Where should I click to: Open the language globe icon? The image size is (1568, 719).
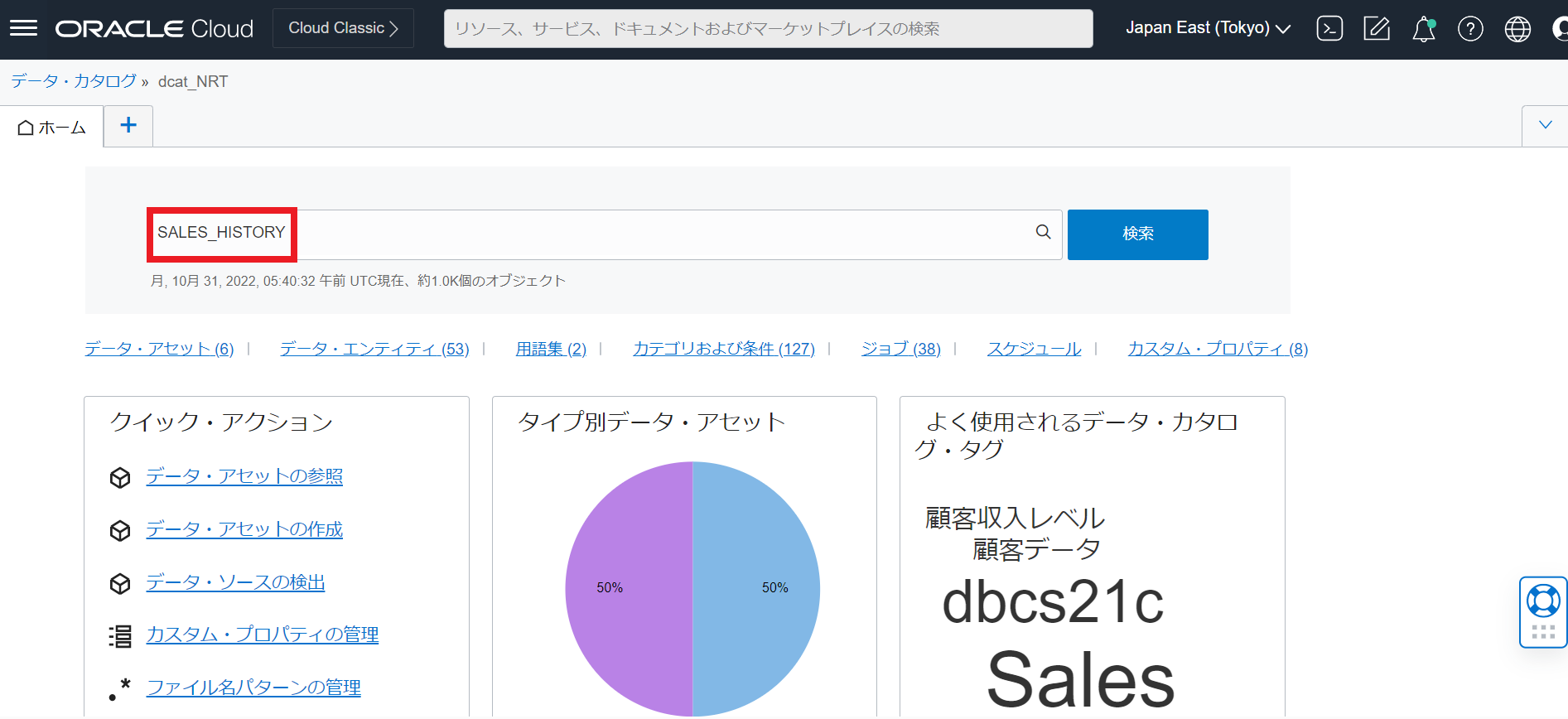1517,29
